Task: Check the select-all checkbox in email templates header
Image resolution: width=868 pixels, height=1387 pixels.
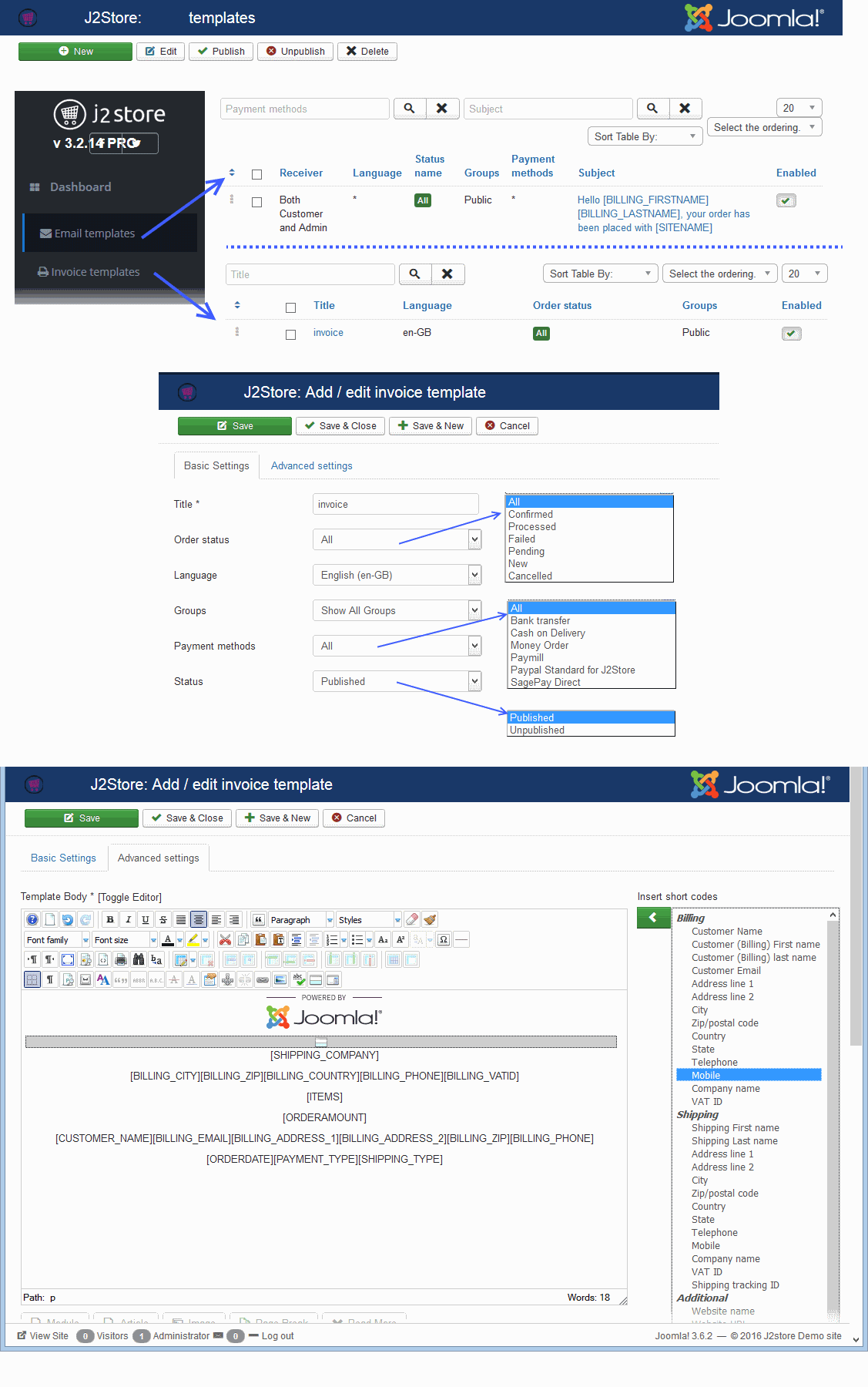Action: pos(257,174)
